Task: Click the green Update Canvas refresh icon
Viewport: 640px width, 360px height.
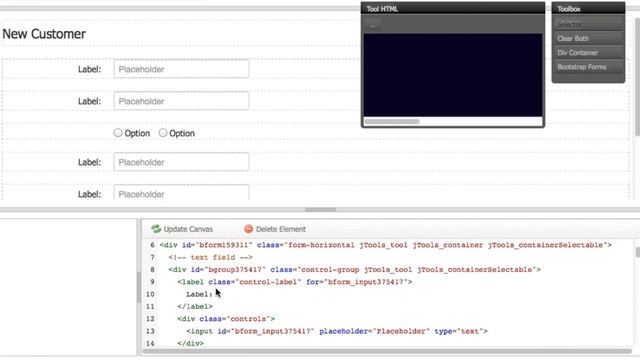Action: click(156, 229)
